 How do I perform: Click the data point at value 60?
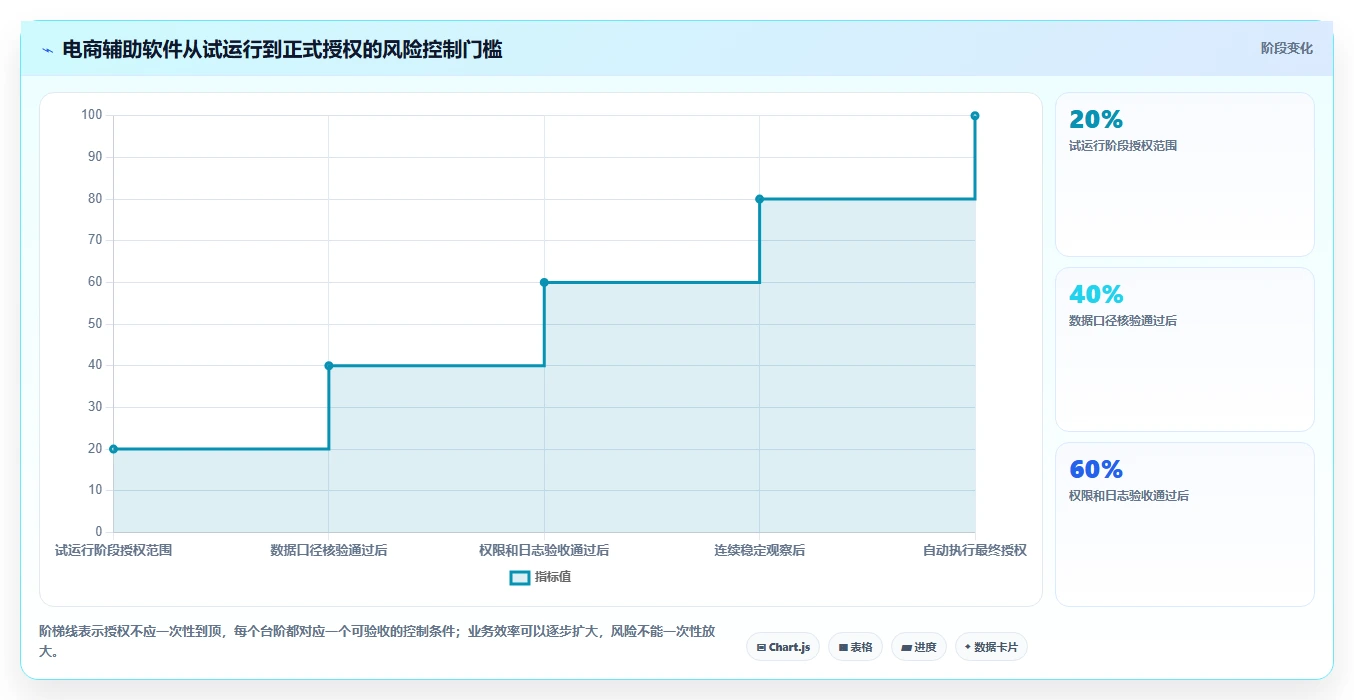[x=544, y=282]
